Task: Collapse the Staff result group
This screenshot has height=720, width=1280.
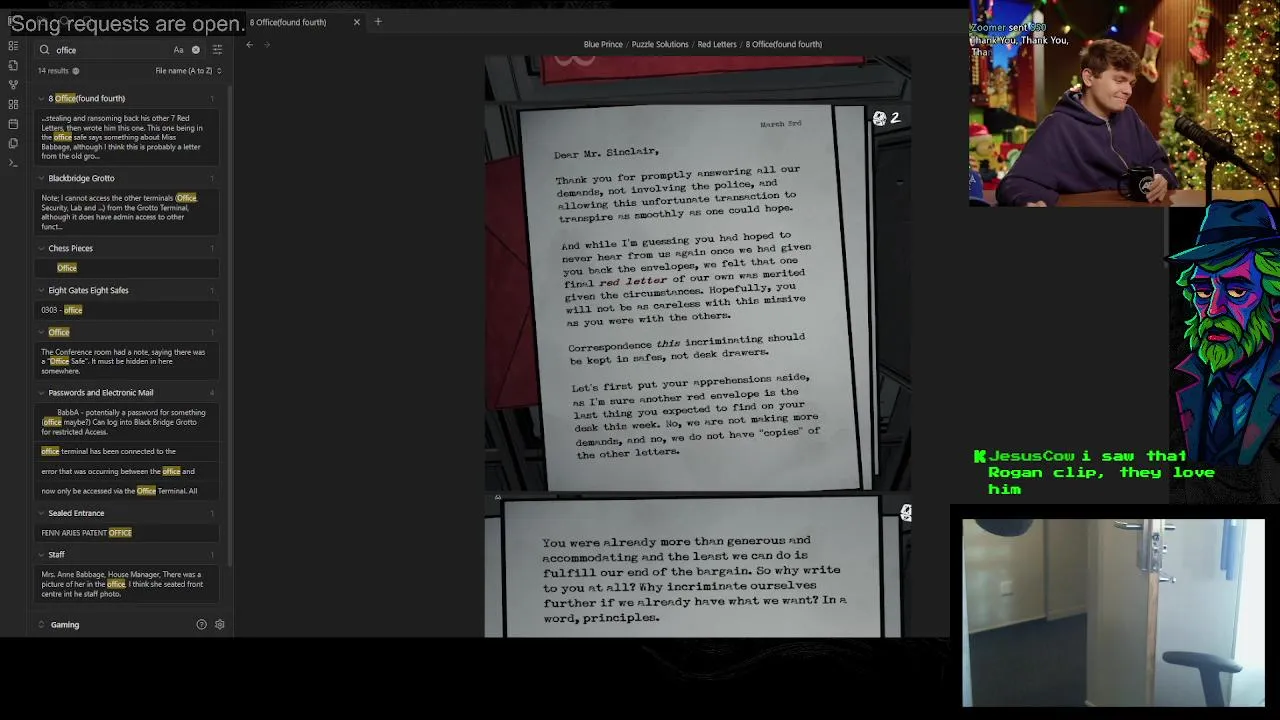Action: (x=42, y=555)
